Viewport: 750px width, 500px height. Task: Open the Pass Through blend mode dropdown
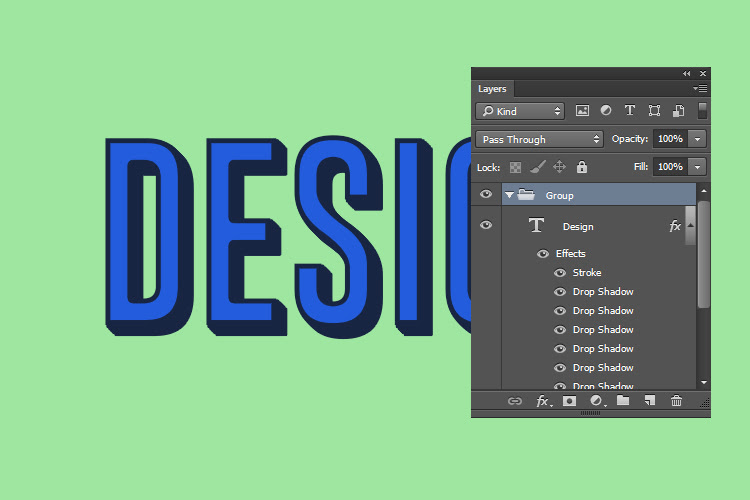point(539,139)
